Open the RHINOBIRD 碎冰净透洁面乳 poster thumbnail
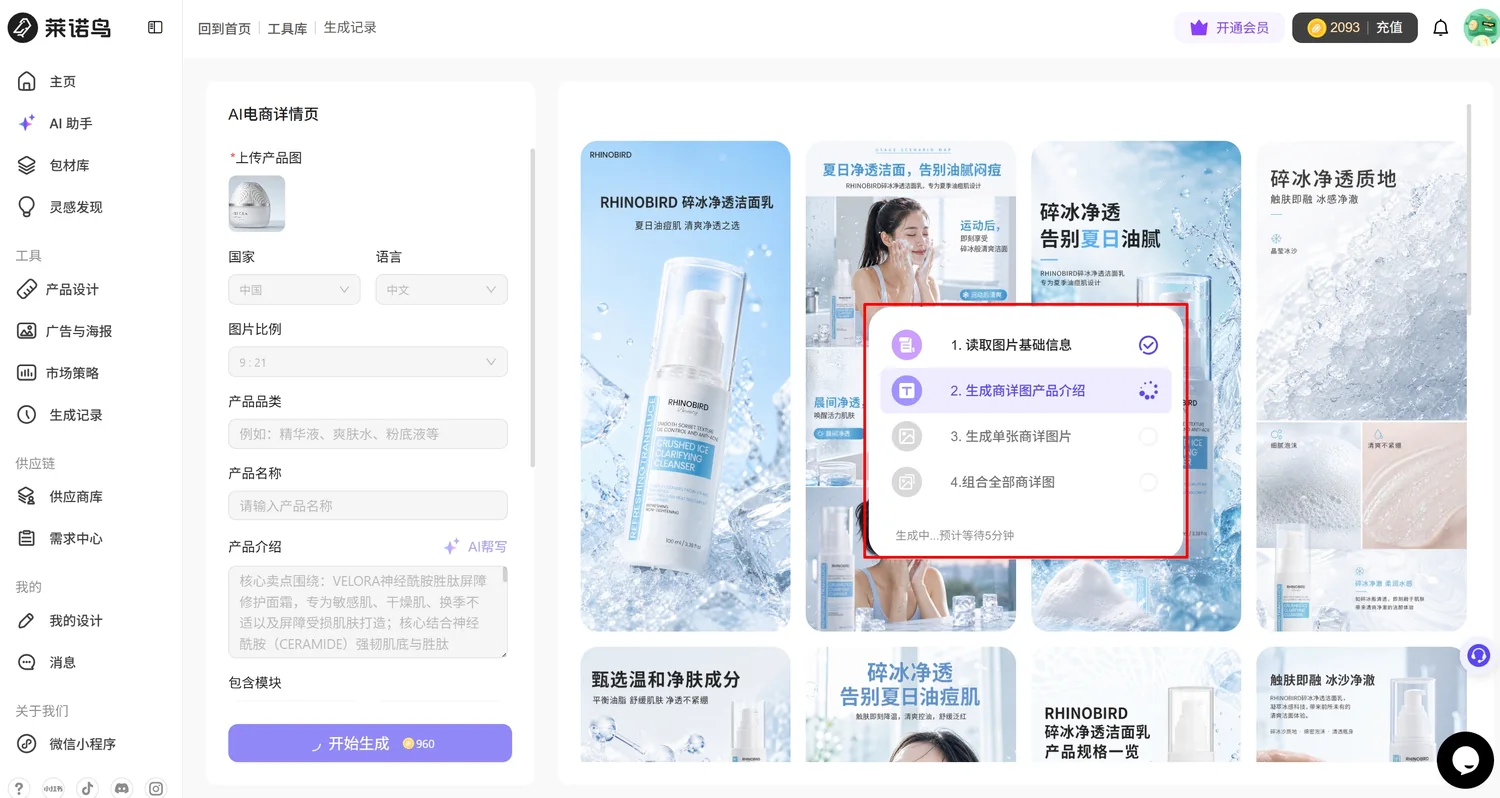 [x=686, y=386]
